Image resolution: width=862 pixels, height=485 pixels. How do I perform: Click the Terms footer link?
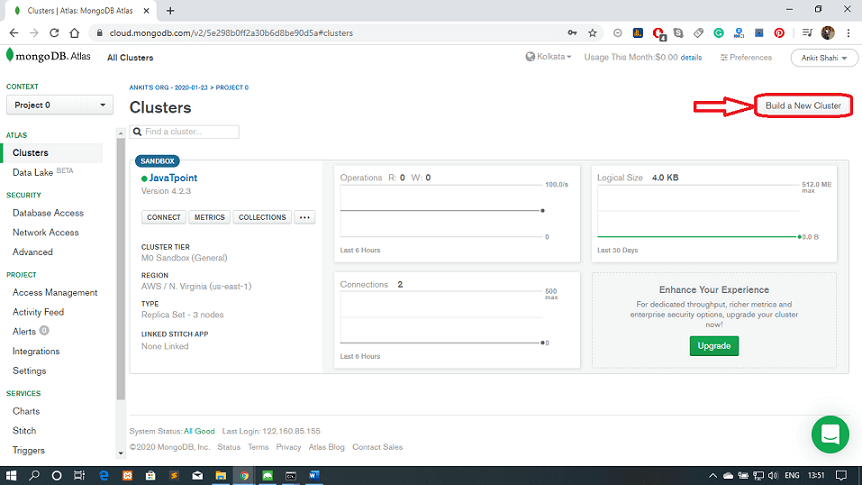click(258, 447)
